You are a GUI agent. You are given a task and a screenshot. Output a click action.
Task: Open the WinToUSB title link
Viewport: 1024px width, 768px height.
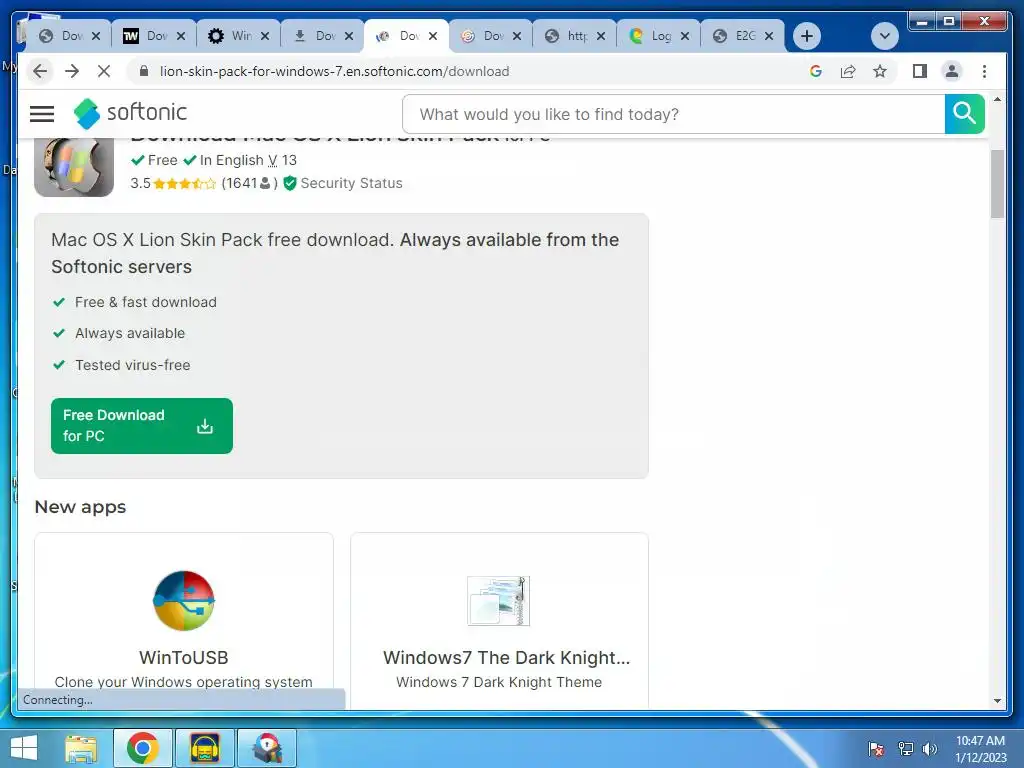click(184, 658)
